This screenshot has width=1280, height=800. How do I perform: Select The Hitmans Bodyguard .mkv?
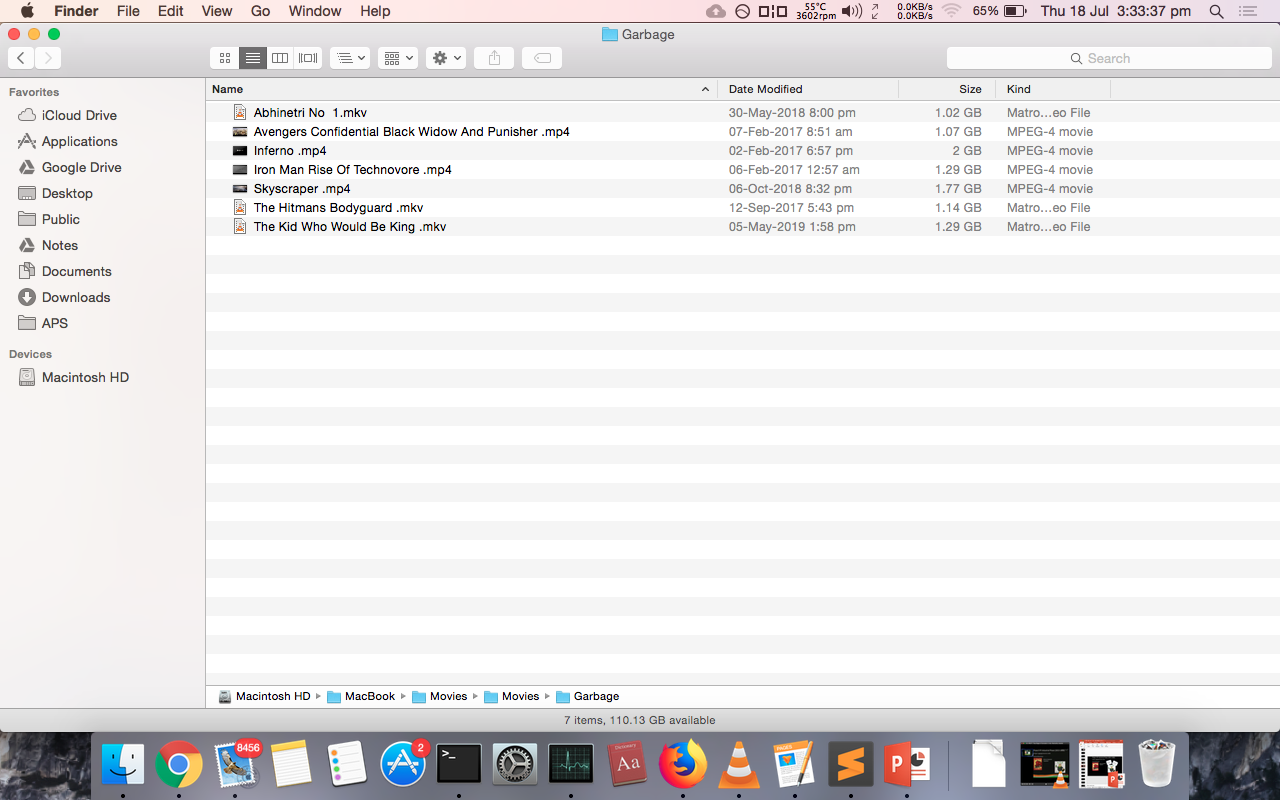coord(743,207)
